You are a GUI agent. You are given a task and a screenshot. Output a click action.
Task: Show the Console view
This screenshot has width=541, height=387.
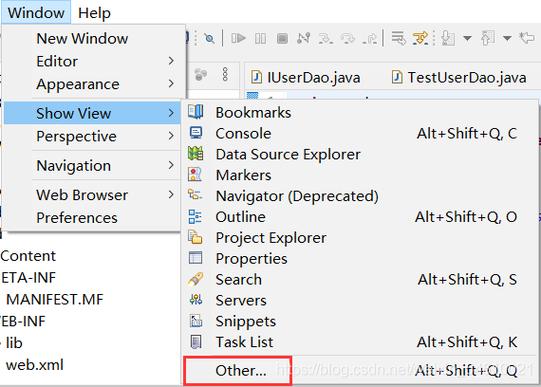pos(360,133)
